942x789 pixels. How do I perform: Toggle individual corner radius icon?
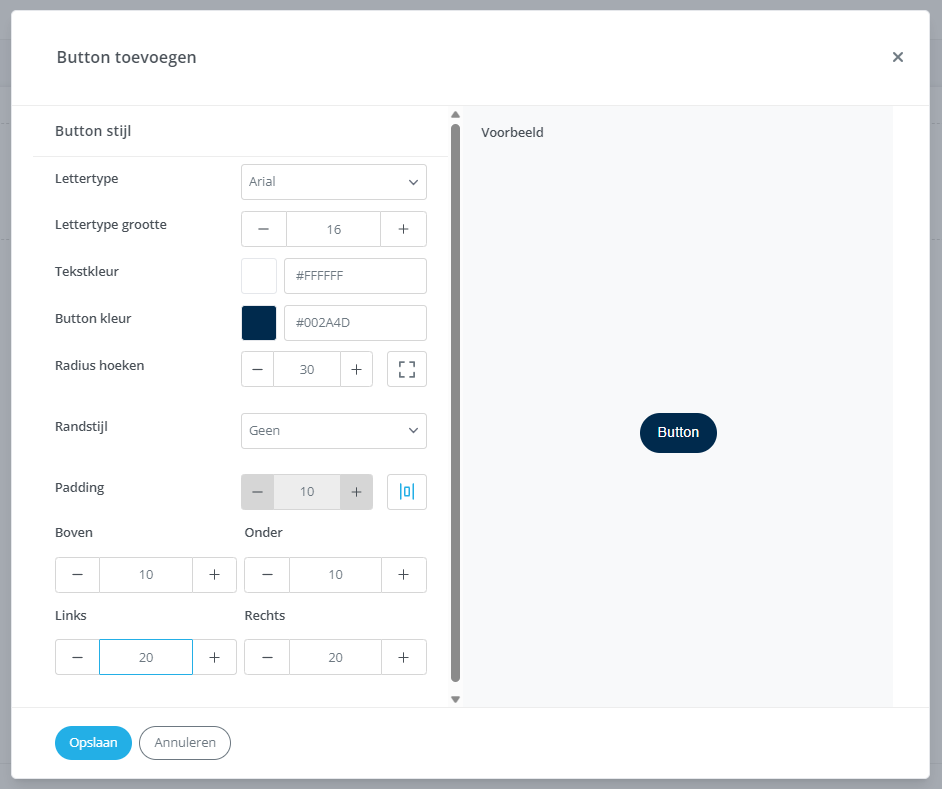[x=406, y=369]
